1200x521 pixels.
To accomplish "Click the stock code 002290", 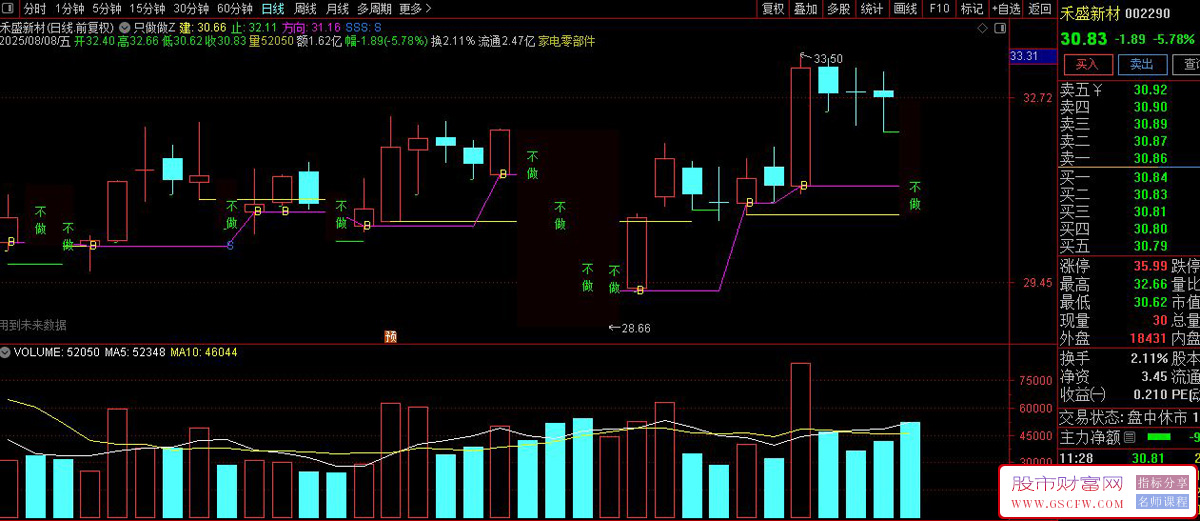I will click(x=1148, y=14).
